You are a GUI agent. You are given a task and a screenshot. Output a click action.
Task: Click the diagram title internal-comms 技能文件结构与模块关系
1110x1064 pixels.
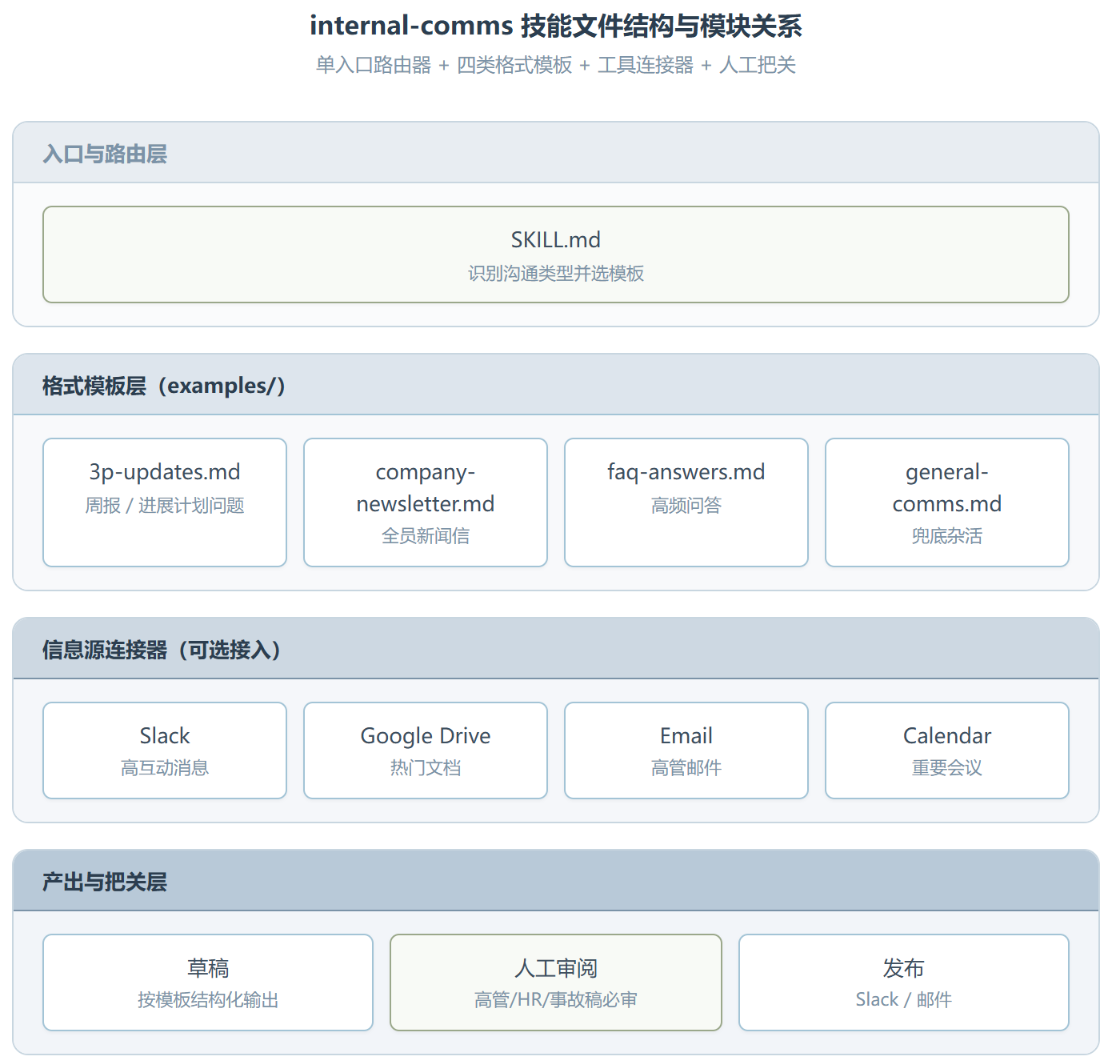(x=556, y=26)
